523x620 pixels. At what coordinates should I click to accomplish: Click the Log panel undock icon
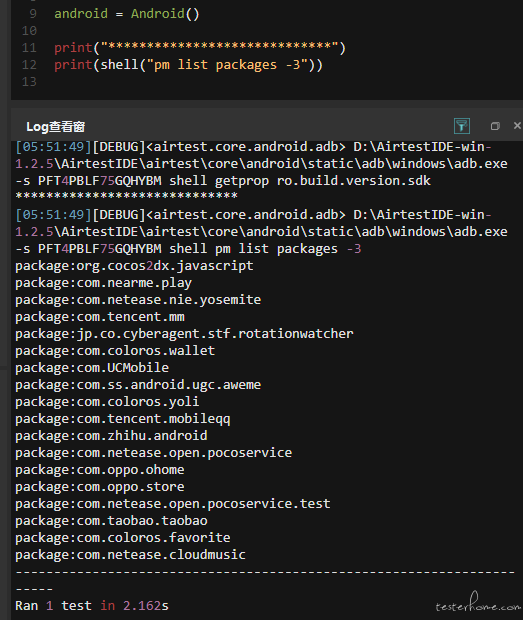[495, 126]
